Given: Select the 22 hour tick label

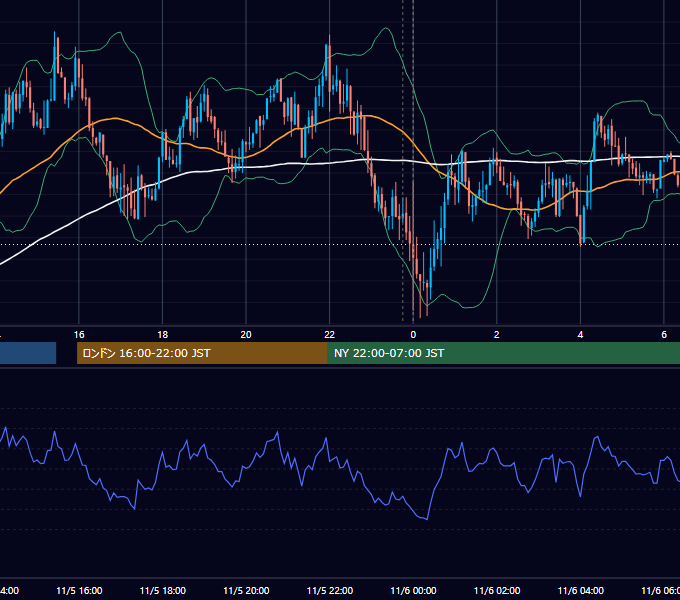Looking at the screenshot, I should coord(330,334).
